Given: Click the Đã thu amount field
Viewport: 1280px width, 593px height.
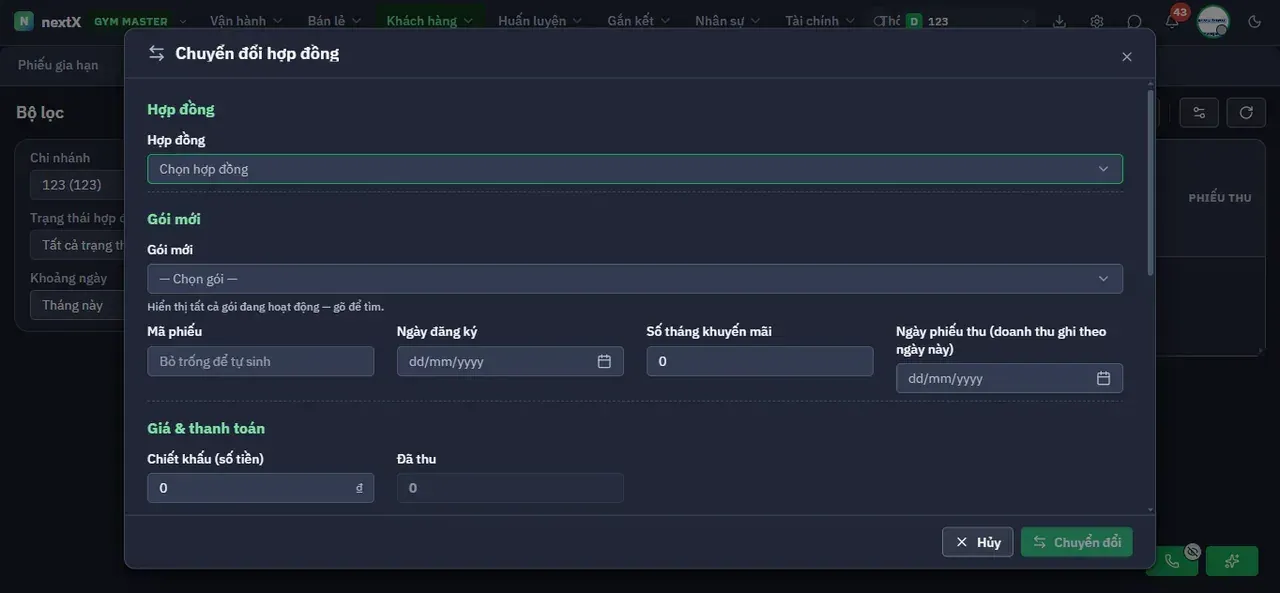Looking at the screenshot, I should click(x=510, y=488).
